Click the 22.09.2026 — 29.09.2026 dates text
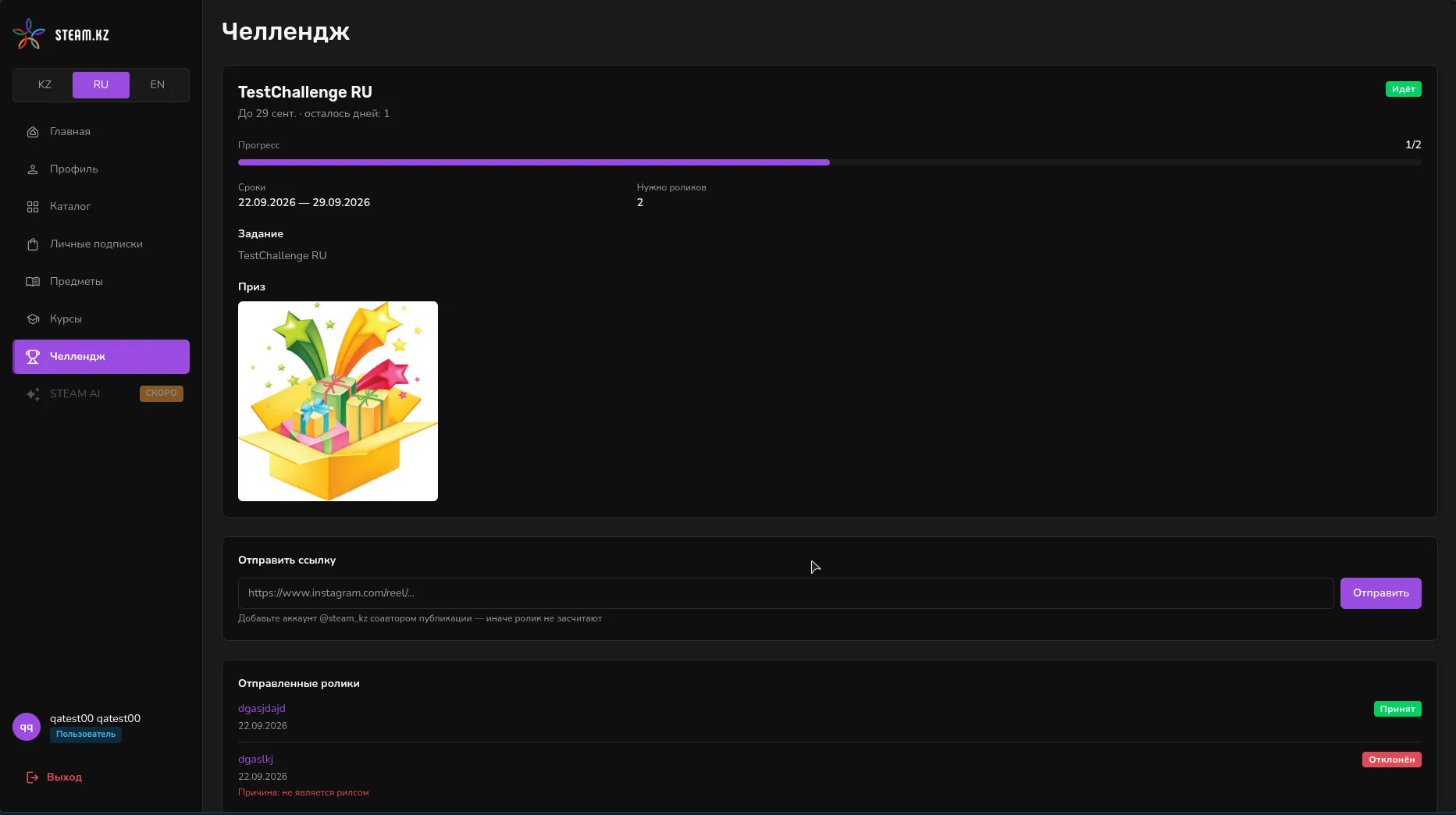Viewport: 1456px width, 815px height. coord(304,203)
